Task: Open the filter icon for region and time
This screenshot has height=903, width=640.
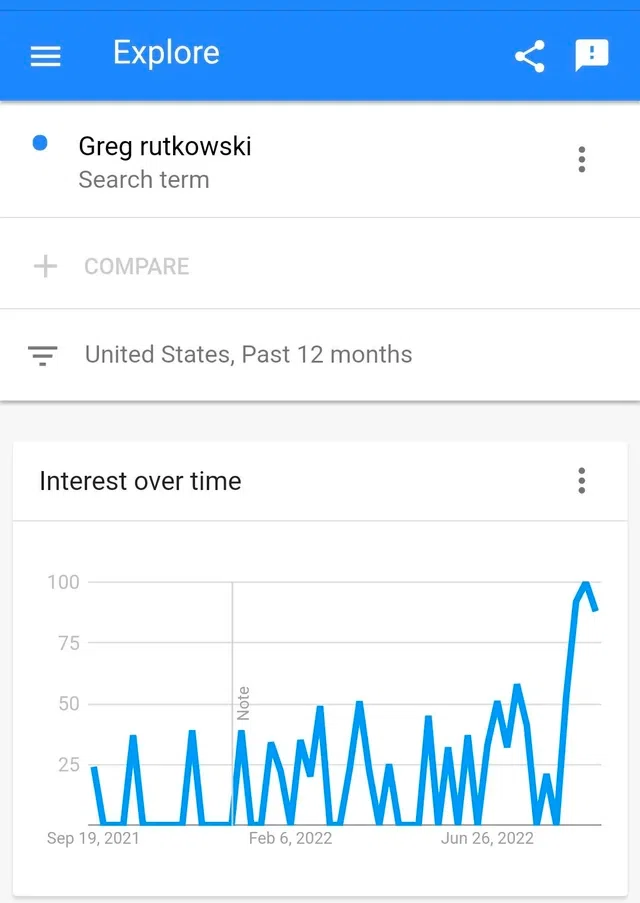Action: (43, 355)
